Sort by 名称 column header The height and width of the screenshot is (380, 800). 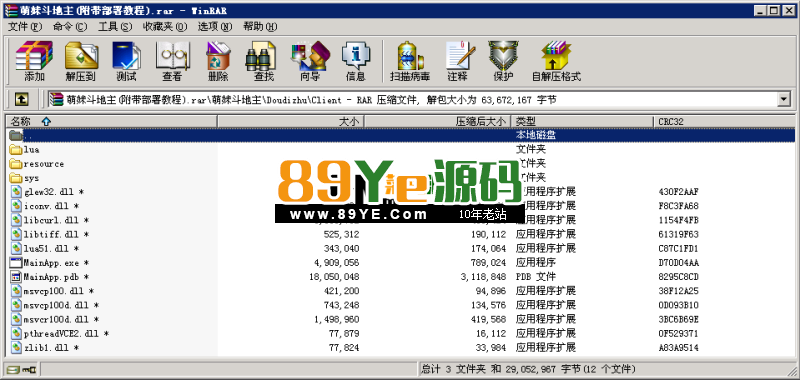click(x=112, y=121)
